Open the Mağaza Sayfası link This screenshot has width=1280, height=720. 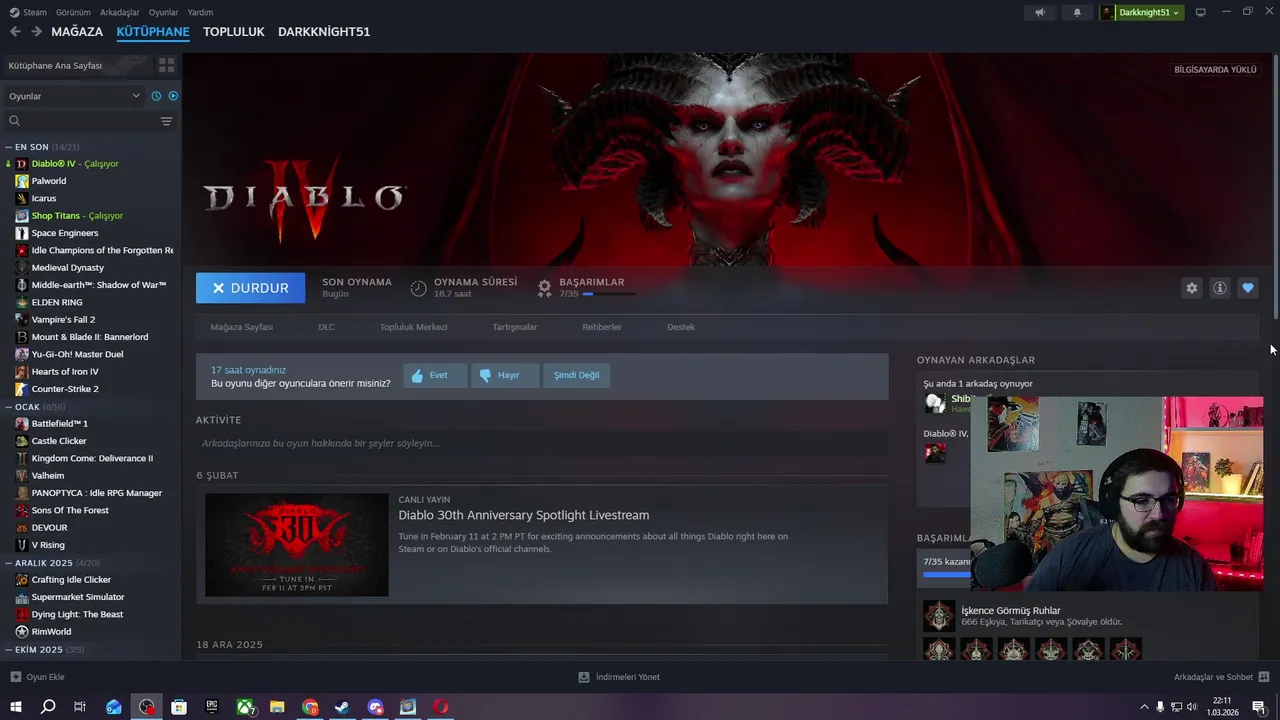pos(241,327)
